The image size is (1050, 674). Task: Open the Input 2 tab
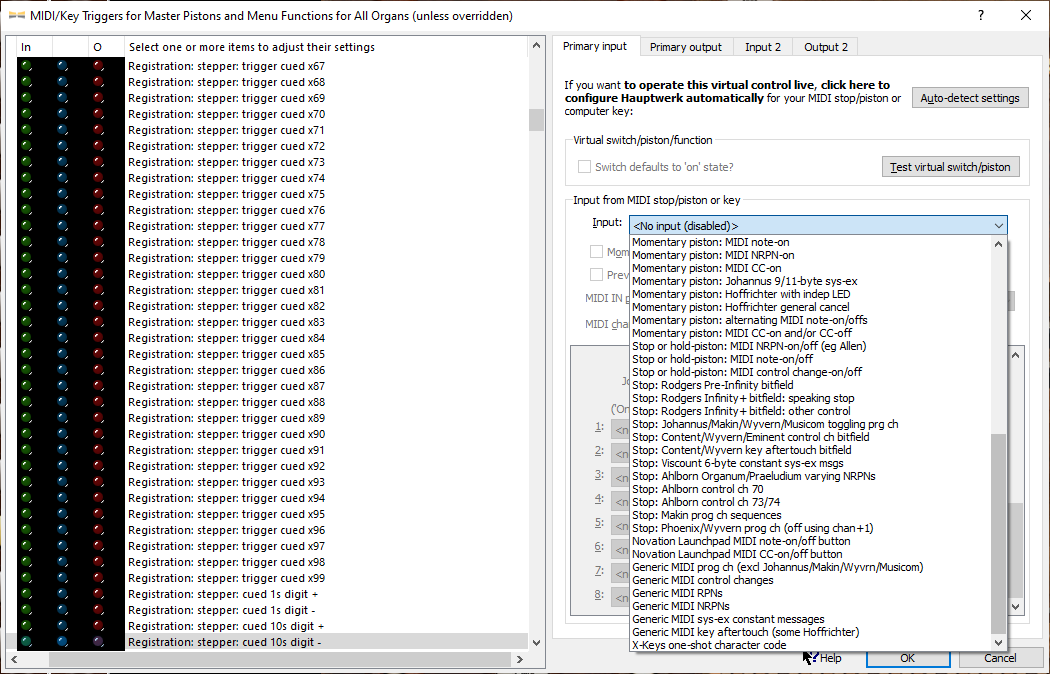click(x=763, y=47)
